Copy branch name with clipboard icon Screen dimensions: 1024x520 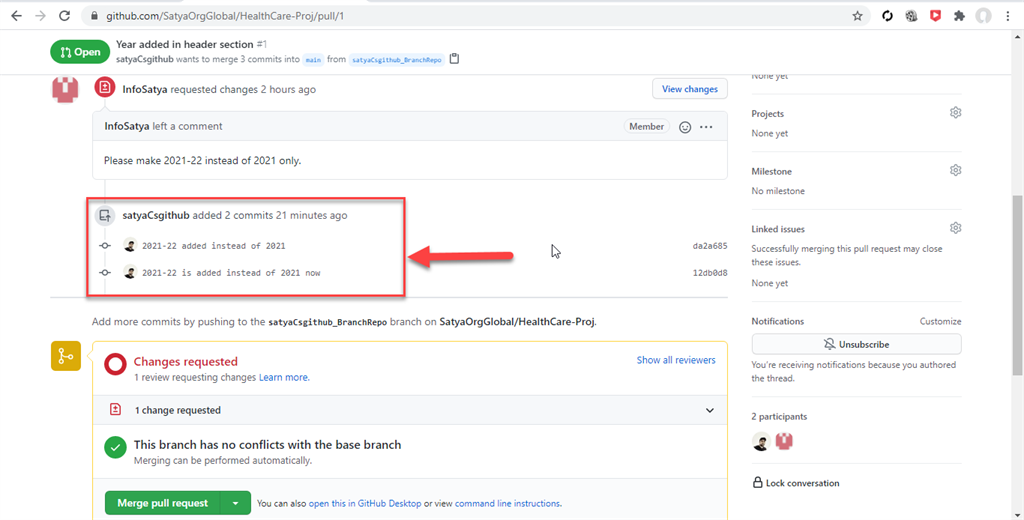point(455,59)
